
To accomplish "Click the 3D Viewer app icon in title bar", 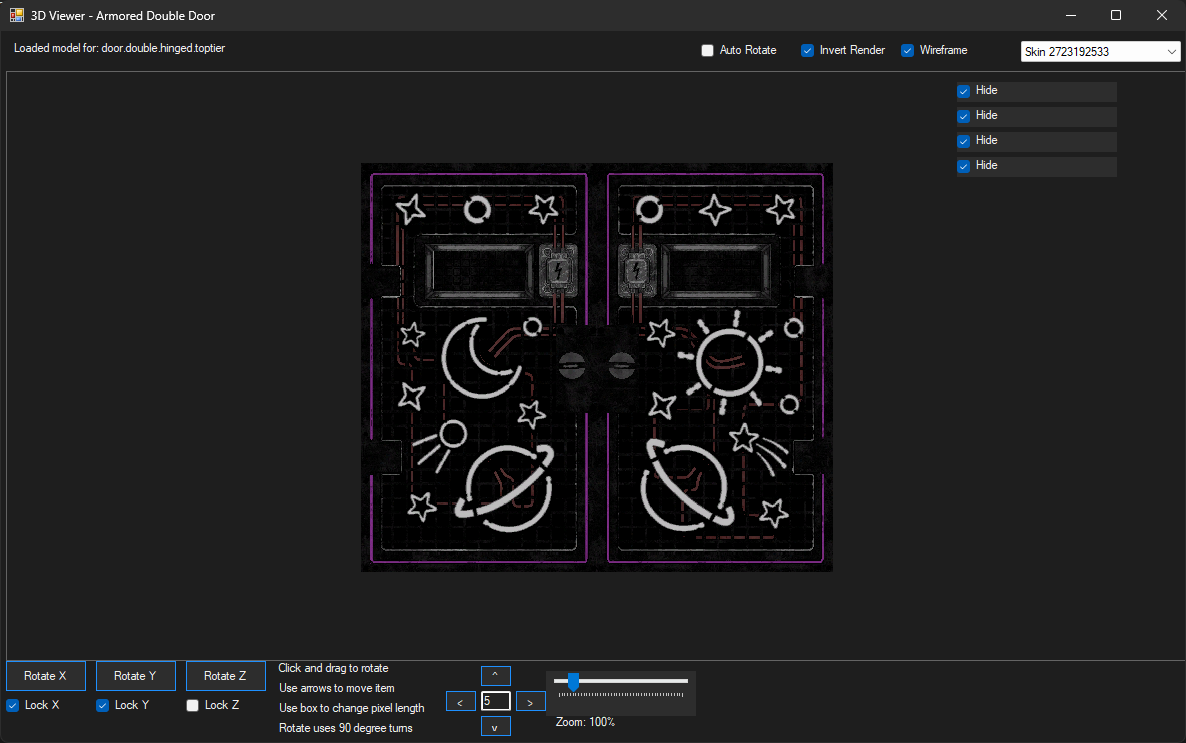I will coord(17,15).
